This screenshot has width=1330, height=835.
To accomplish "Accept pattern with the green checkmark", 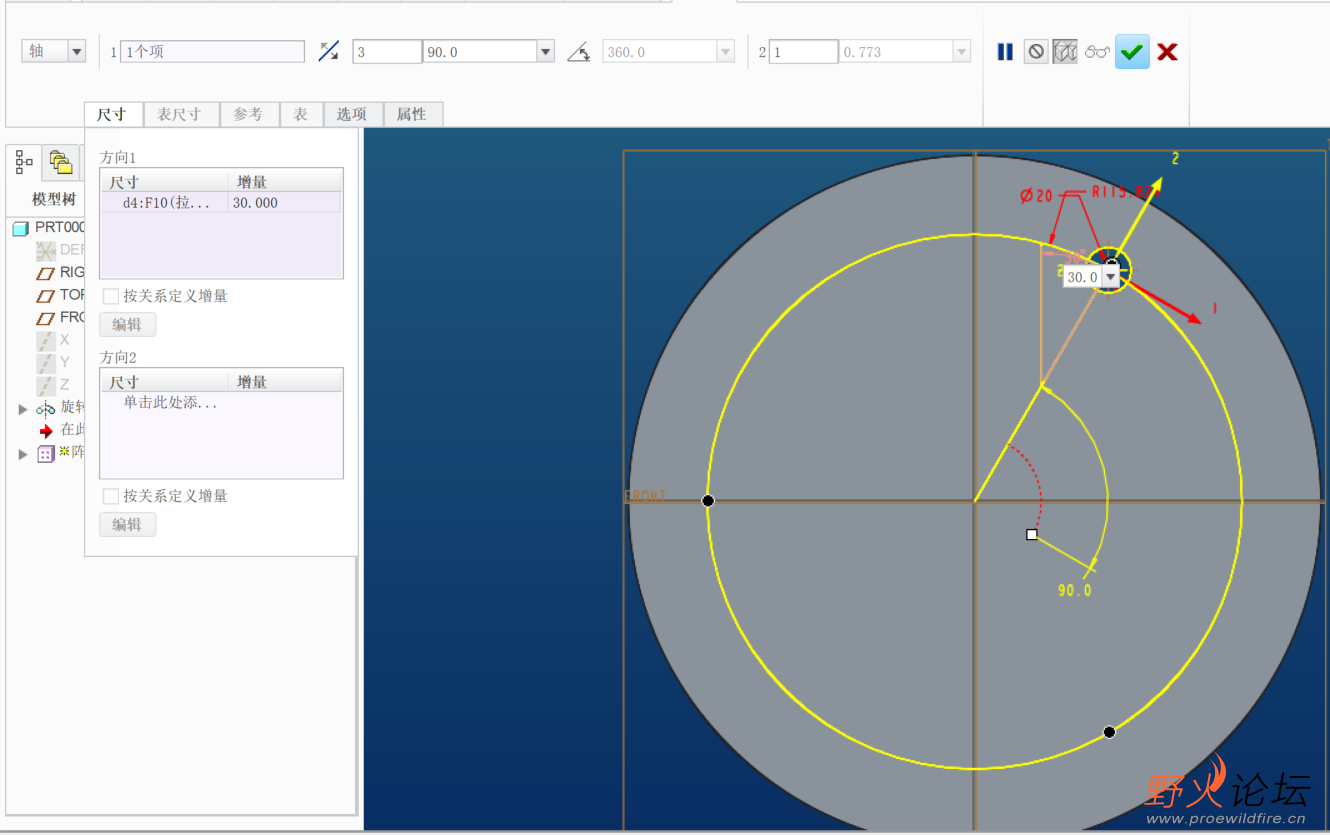I will [1132, 52].
